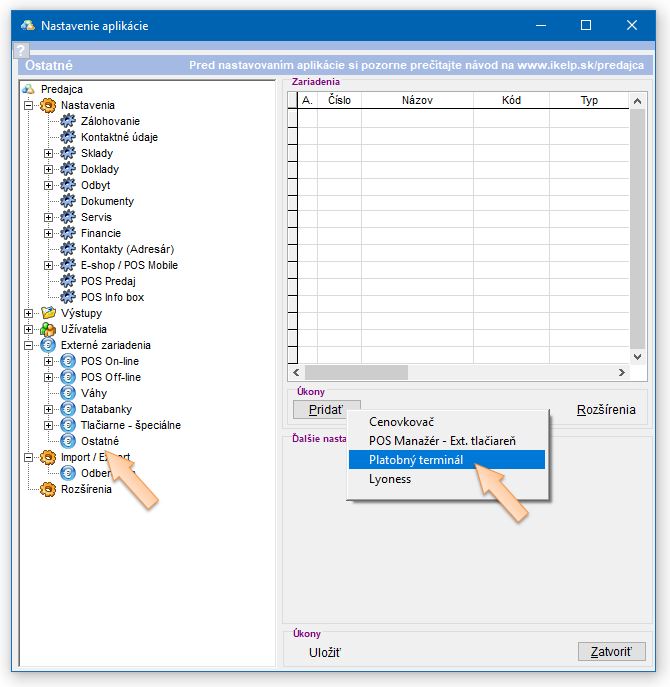Click the Výstupy folder icon

coord(48,313)
